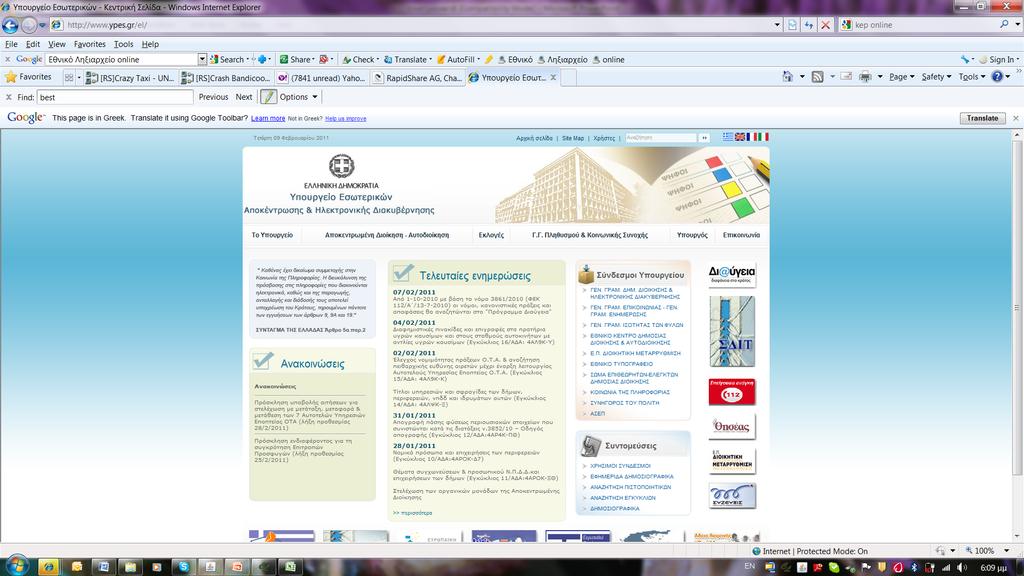This screenshot has width=1024, height=576.
Task: Toggle the Find bar highlight pen icon
Action: pyautogui.click(x=268, y=97)
